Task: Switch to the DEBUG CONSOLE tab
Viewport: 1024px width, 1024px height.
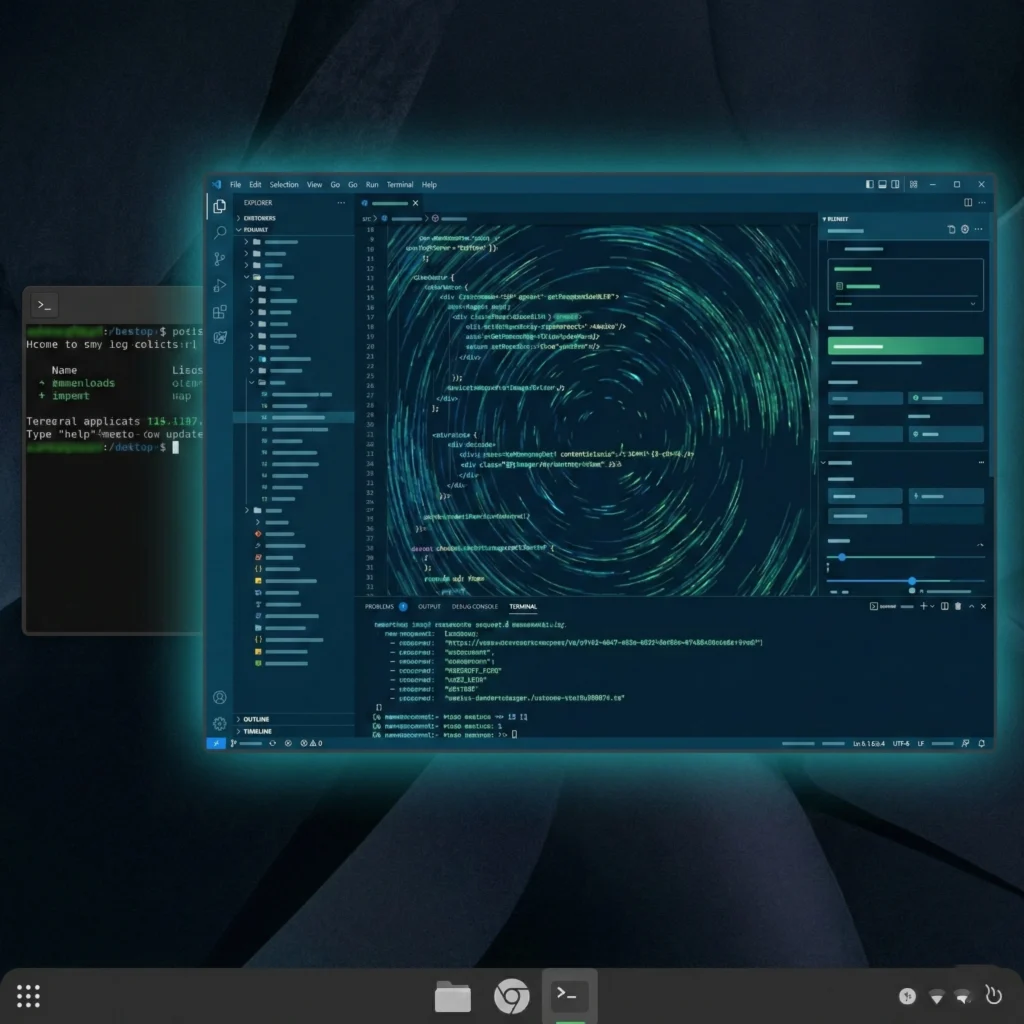Action: pyautogui.click(x=474, y=606)
